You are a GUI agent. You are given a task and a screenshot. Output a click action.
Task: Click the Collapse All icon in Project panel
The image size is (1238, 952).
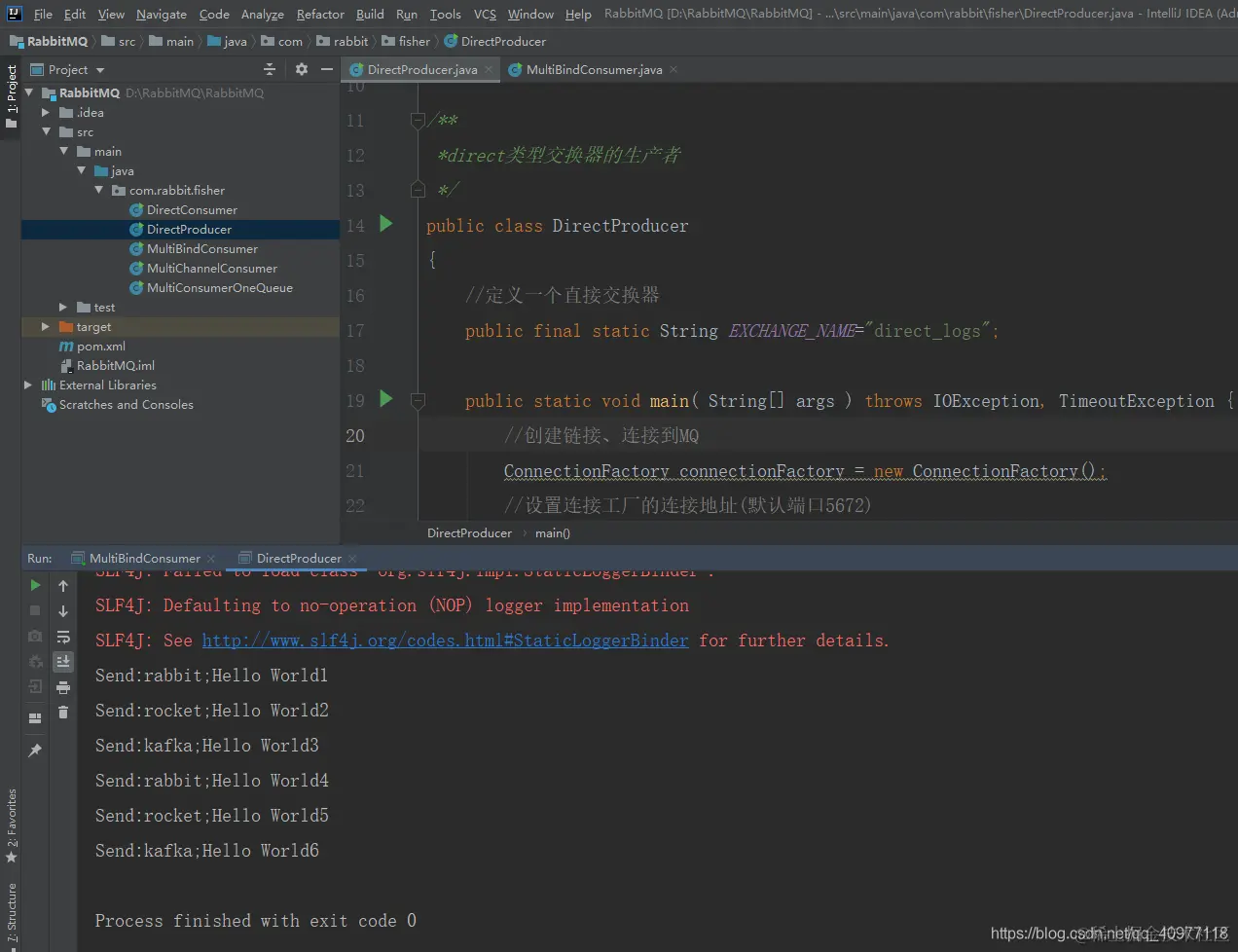[x=270, y=69]
